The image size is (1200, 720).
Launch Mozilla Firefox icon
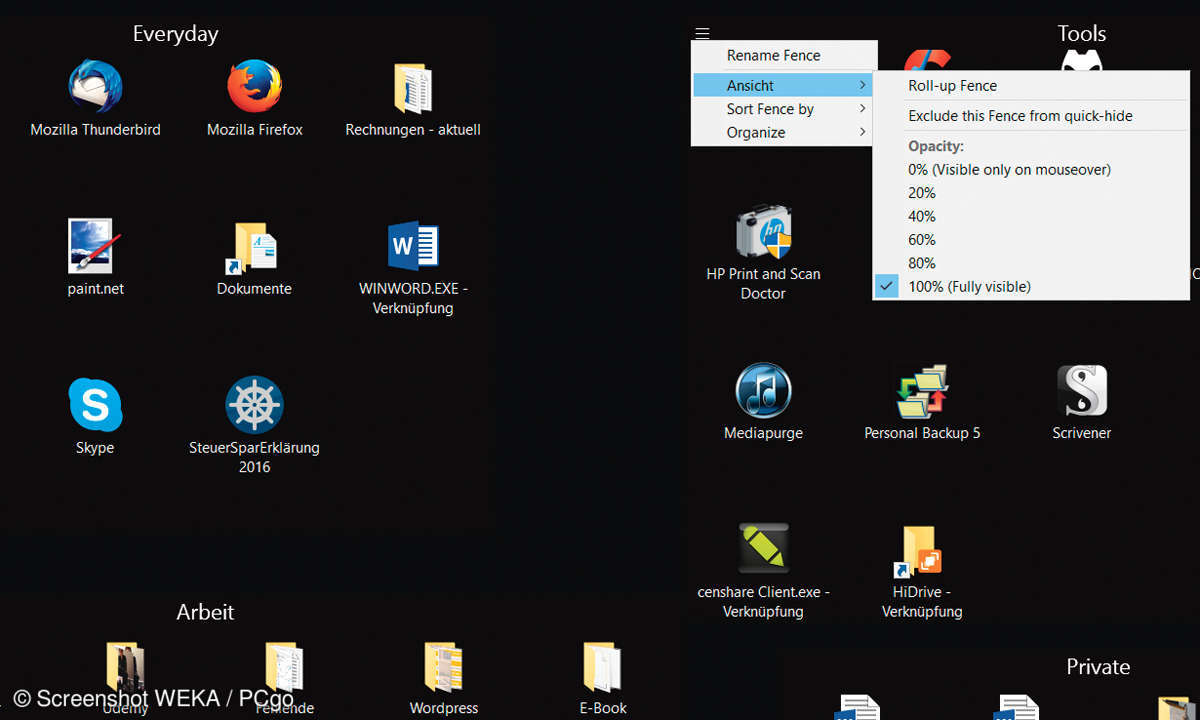pos(254,87)
